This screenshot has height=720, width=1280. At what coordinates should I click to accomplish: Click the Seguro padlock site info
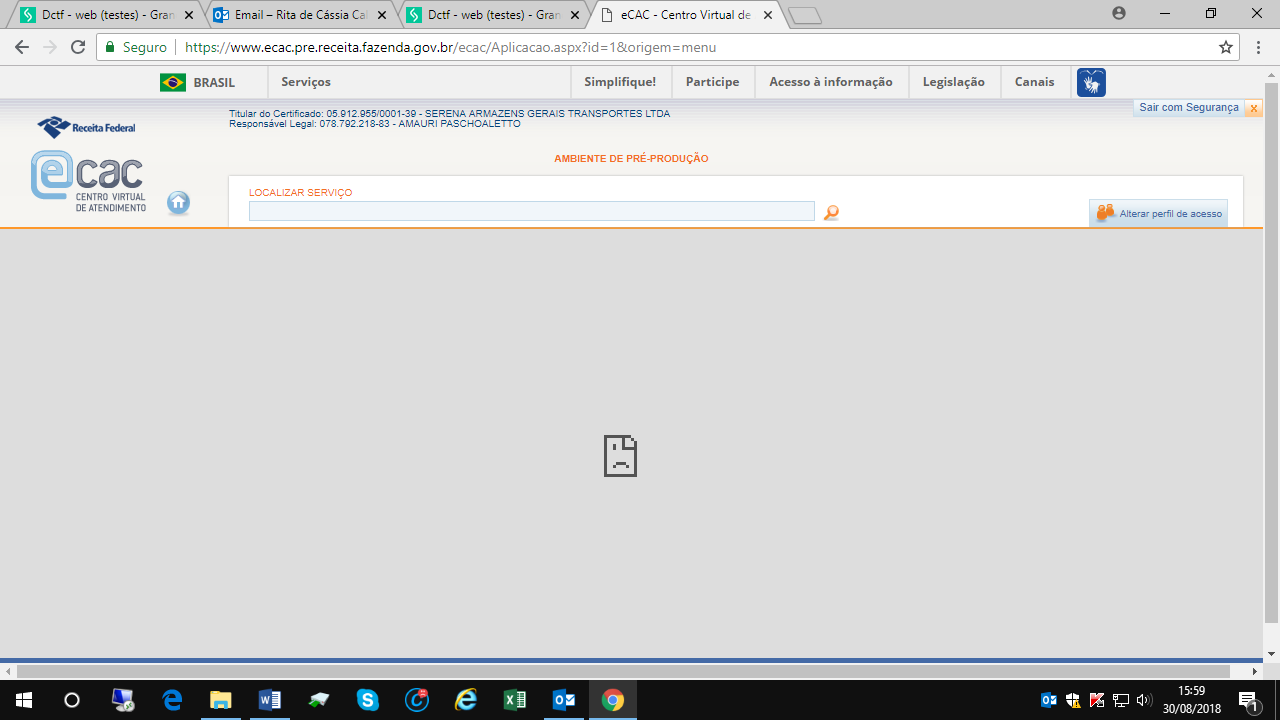click(136, 47)
